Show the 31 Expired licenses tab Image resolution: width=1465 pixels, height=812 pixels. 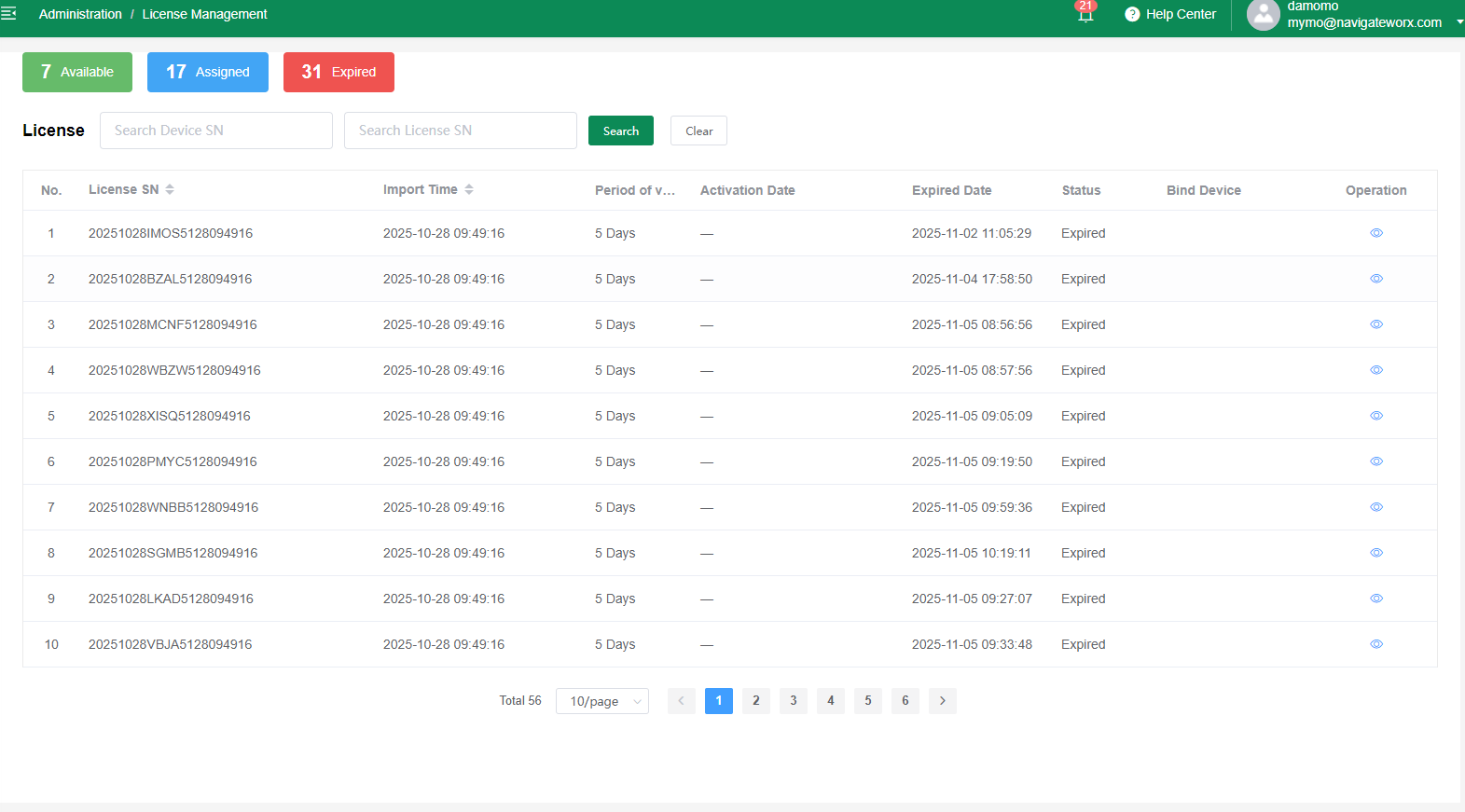(x=339, y=72)
